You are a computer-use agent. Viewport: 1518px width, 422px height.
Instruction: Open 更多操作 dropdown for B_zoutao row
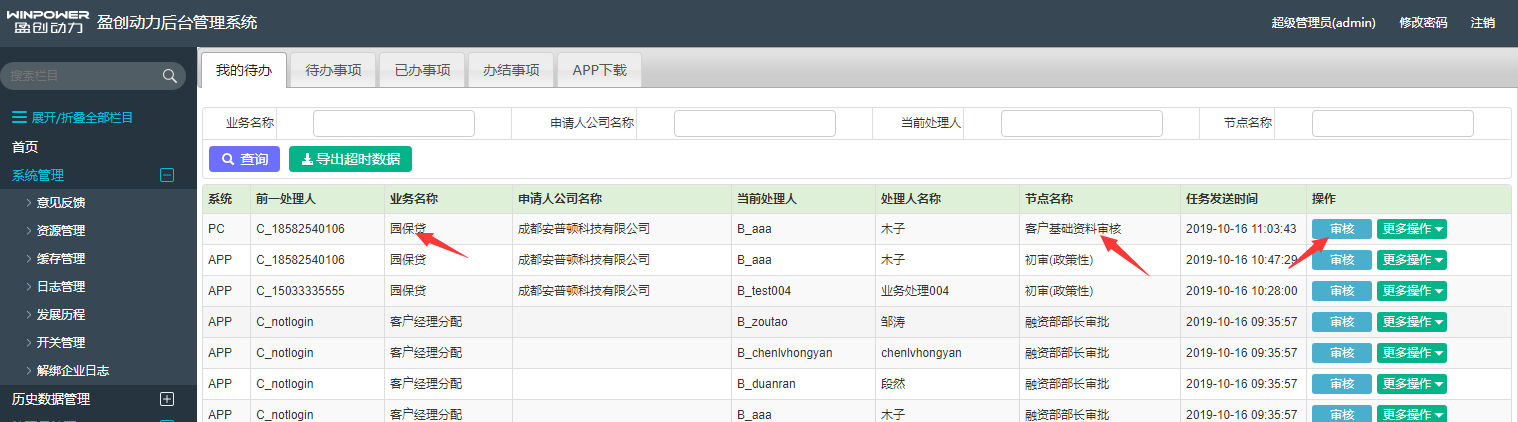(x=1411, y=322)
